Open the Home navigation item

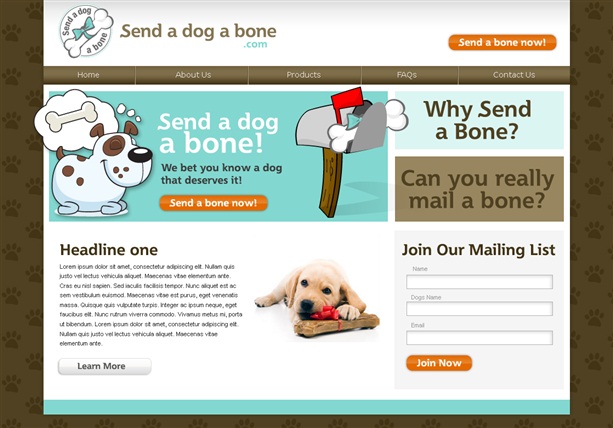[x=88, y=75]
